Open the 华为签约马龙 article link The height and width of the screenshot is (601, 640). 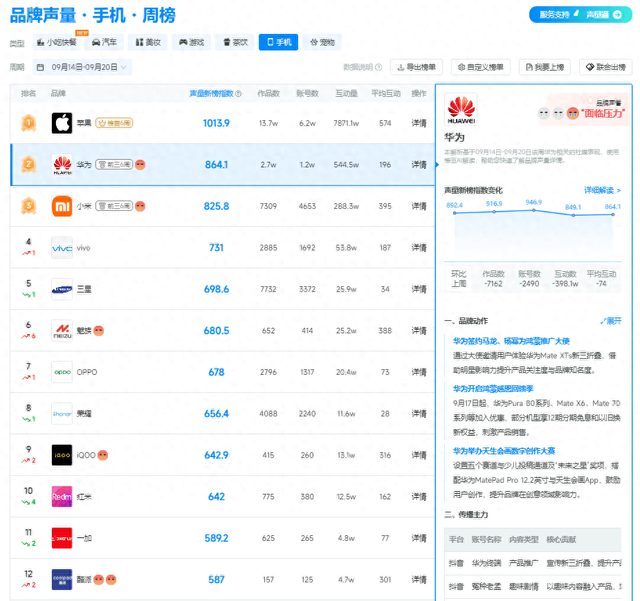pyautogui.click(x=511, y=341)
